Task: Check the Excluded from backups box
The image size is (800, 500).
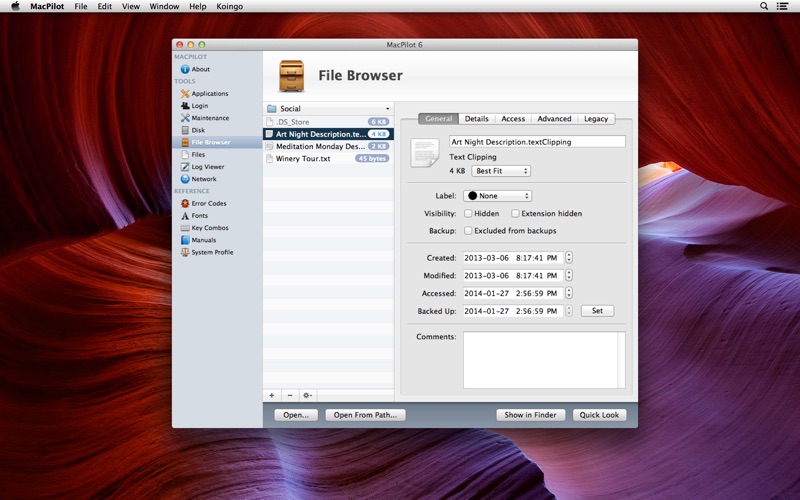Action: [x=468, y=231]
